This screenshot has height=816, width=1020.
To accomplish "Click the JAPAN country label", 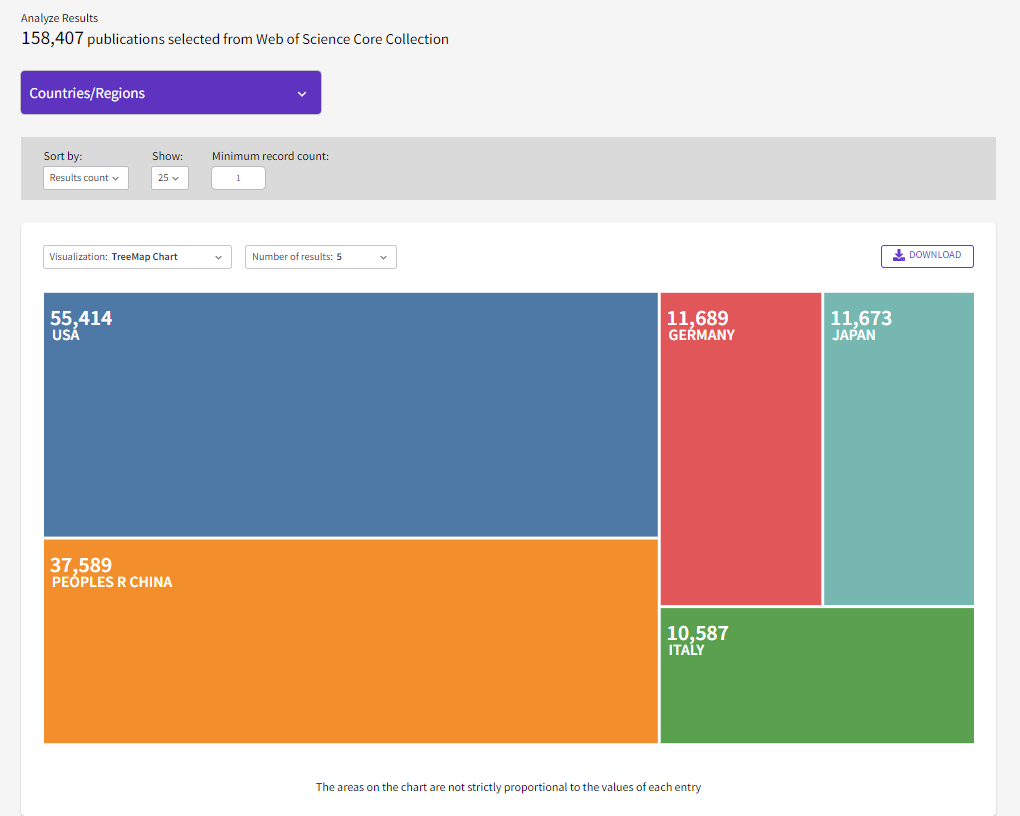I will coord(853,335).
